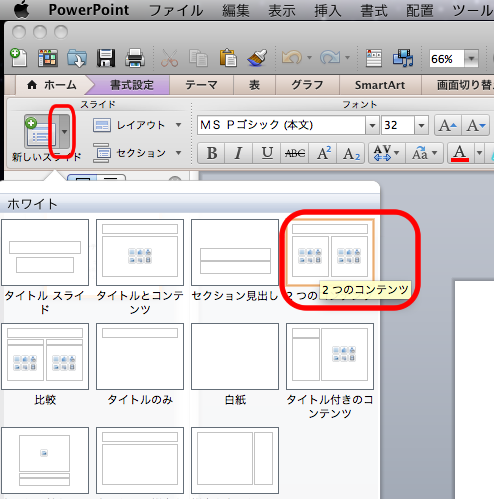This screenshot has width=494, height=499.
Task: Click the Redo arrow icon
Action: coord(330,58)
